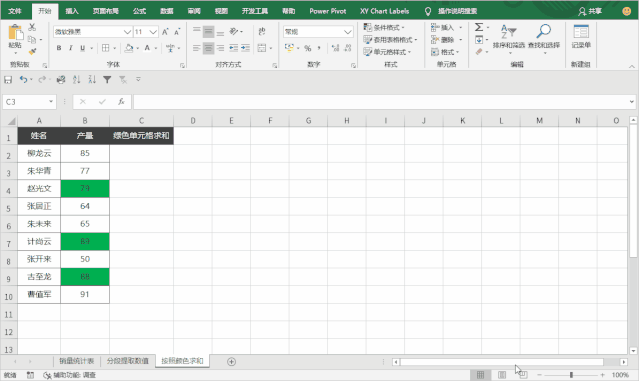Image resolution: width=639 pixels, height=381 pixels.
Task: Click the 共享 share button
Action: tap(590, 11)
